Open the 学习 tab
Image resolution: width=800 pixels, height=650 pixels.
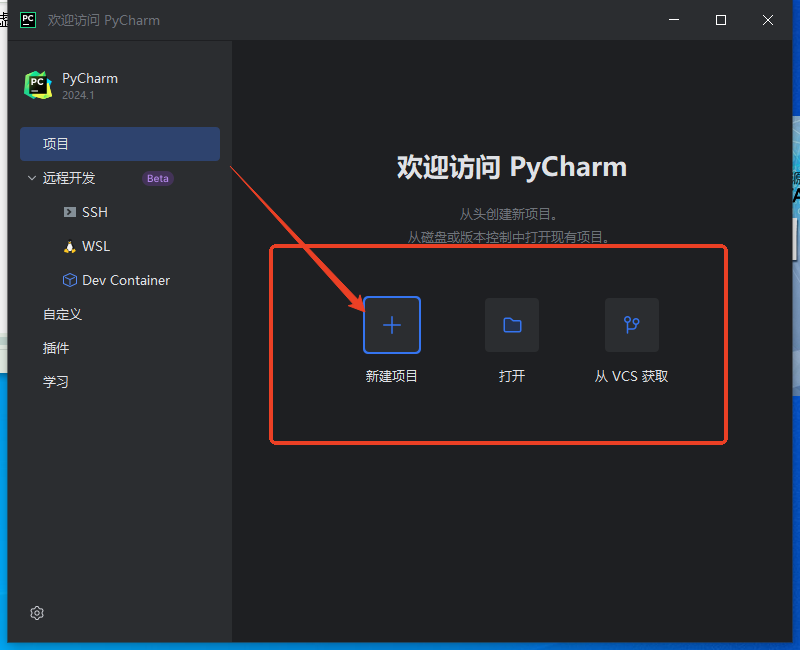56,382
